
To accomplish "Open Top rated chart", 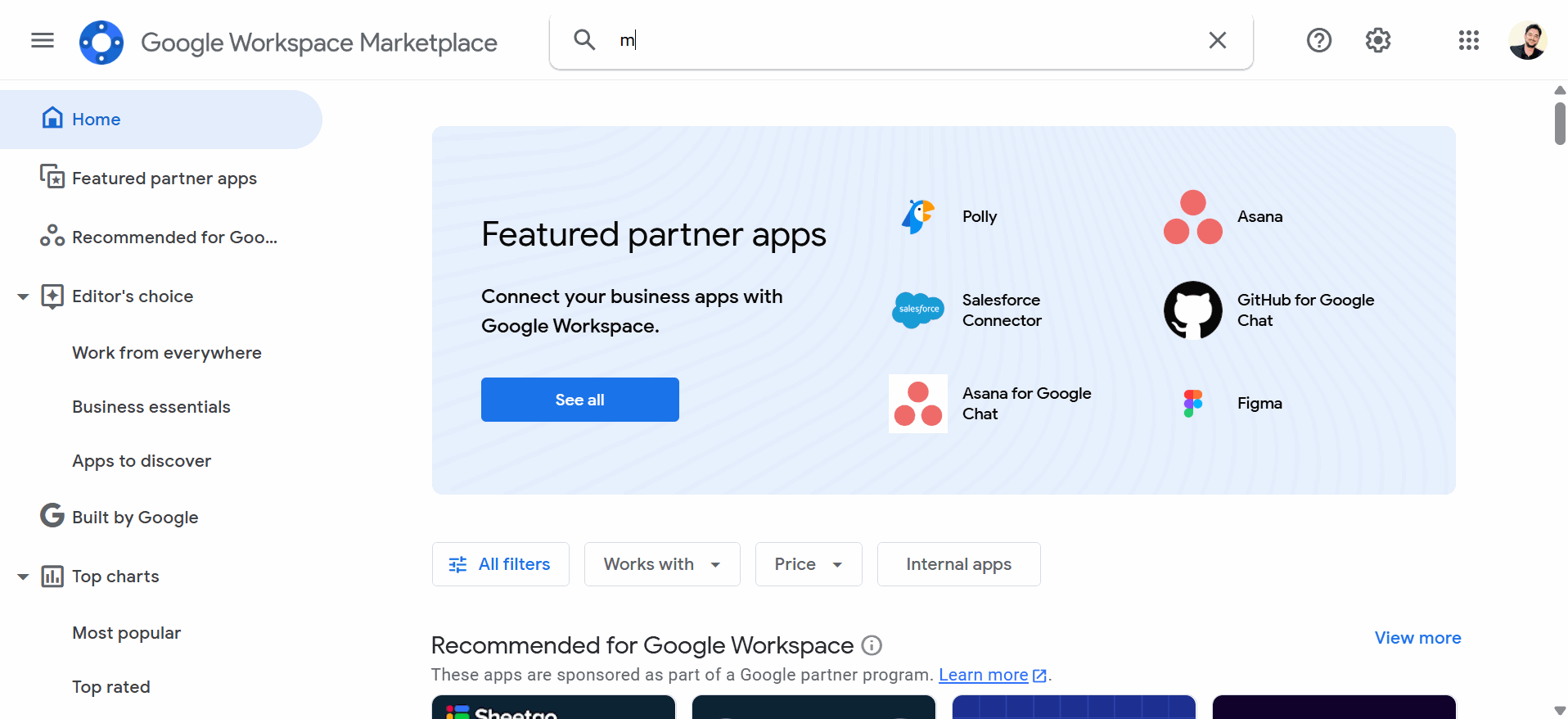I will point(111,687).
